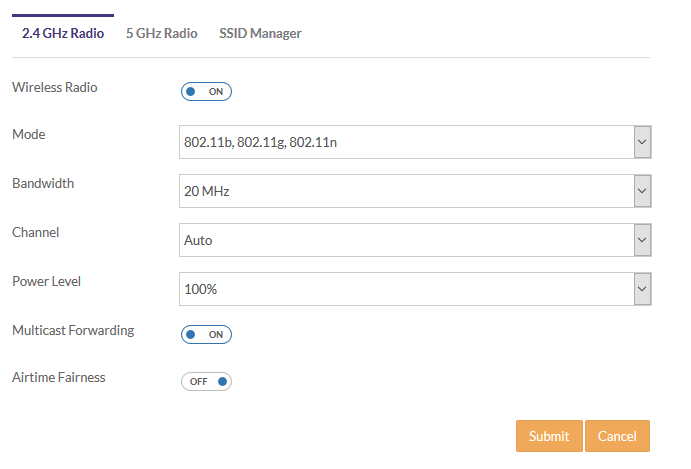The image size is (691, 469).
Task: Open the Bandwidth dropdown set to 20 MHz
Action: point(406,191)
